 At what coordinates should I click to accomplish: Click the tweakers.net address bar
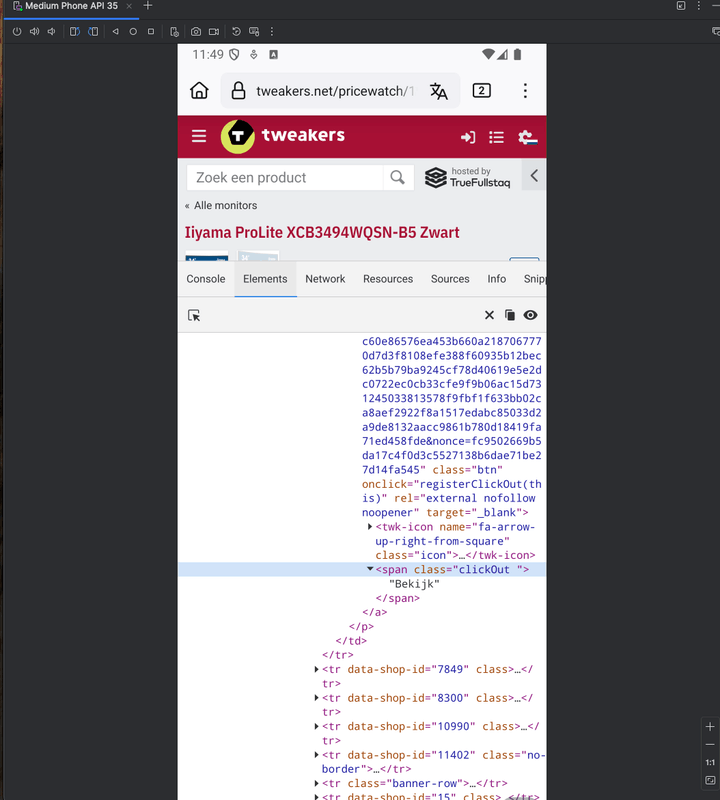pyautogui.click(x=334, y=91)
